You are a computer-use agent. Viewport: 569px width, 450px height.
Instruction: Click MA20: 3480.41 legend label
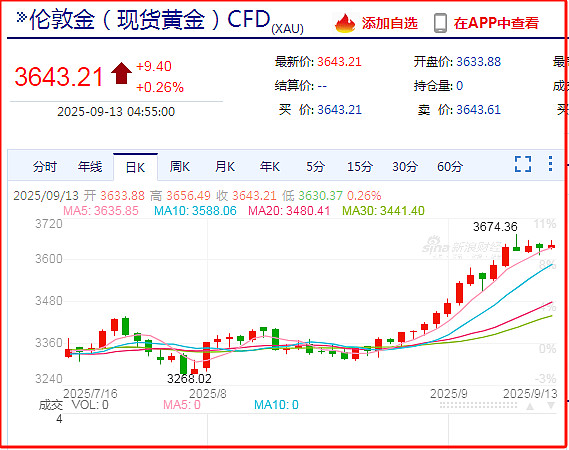pos(289,211)
